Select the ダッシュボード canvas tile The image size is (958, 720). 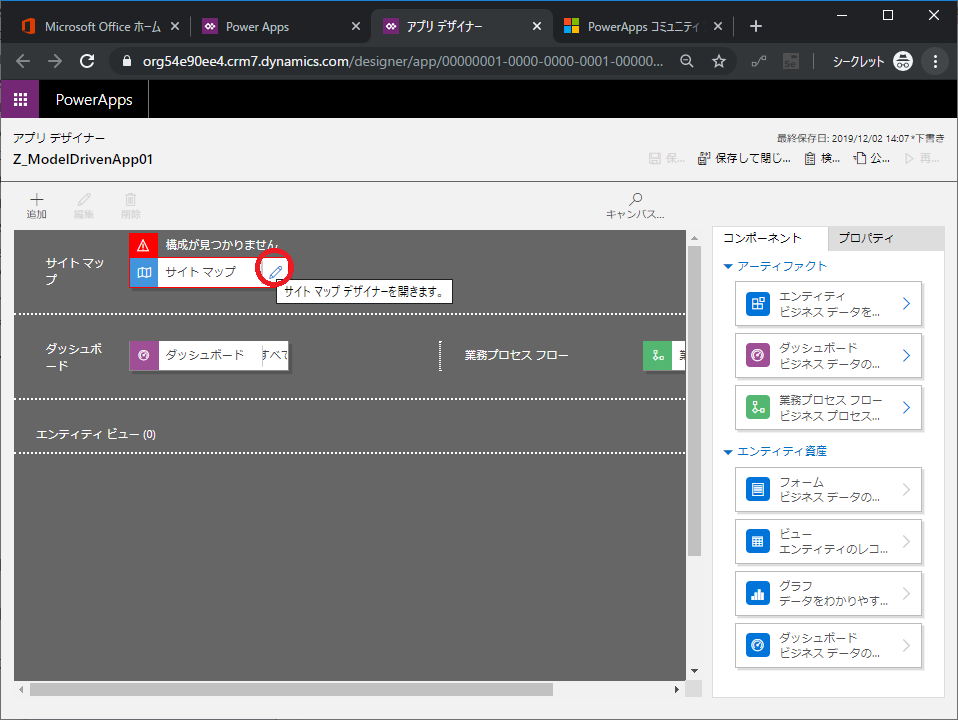tap(208, 355)
